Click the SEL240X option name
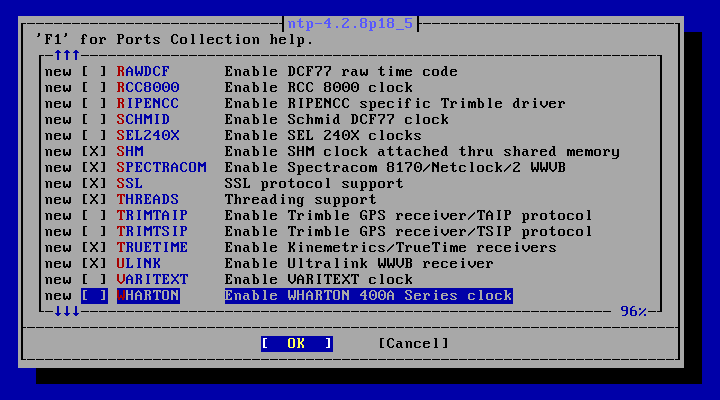Screen dimensions: 720x400 [147, 136]
